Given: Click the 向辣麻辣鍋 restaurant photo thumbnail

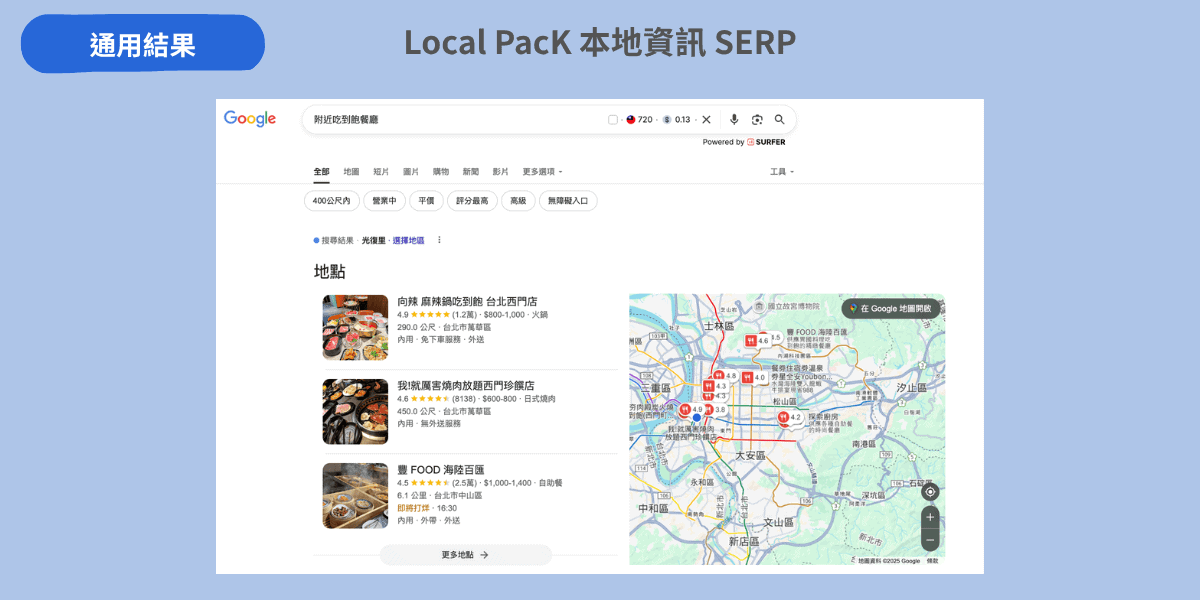Looking at the screenshot, I should click(355, 327).
